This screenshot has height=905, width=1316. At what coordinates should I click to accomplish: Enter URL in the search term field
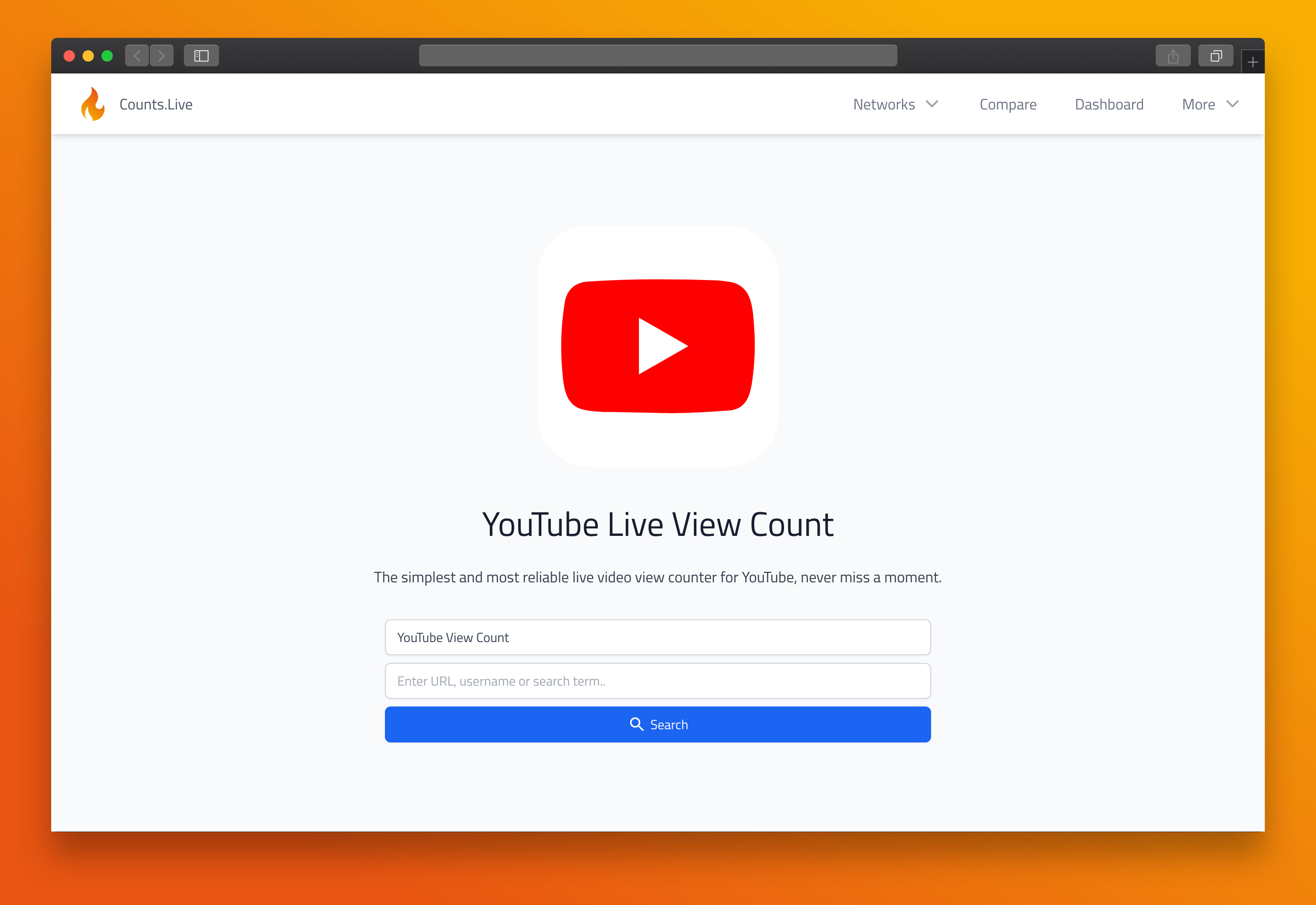point(657,681)
